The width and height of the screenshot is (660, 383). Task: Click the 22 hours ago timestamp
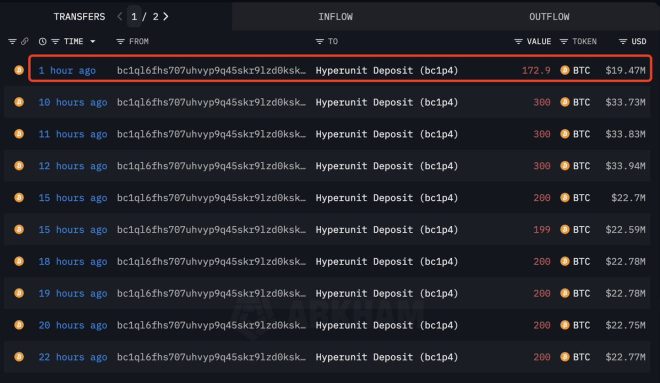coord(73,357)
